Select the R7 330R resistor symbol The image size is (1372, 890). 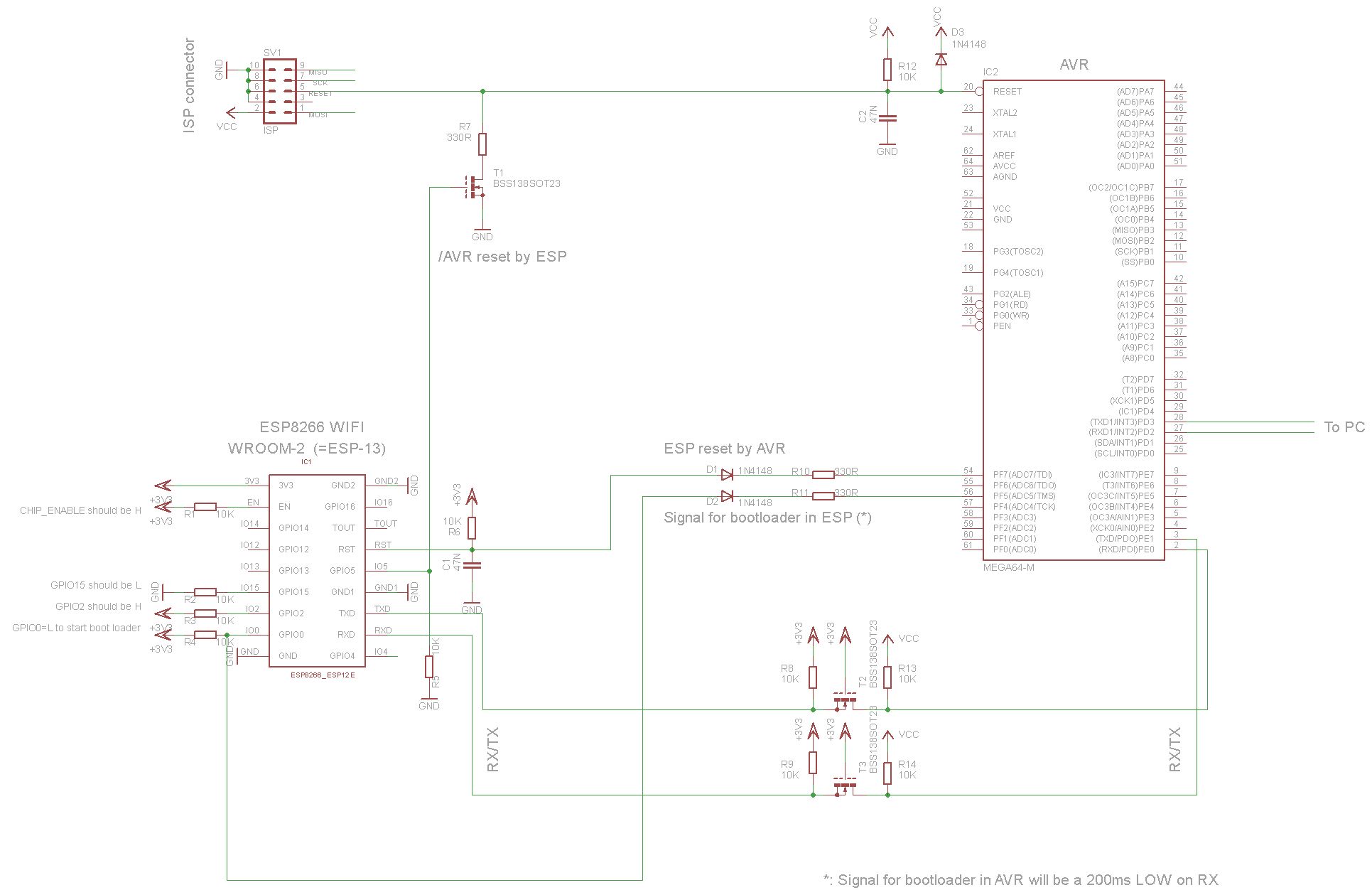click(x=482, y=144)
